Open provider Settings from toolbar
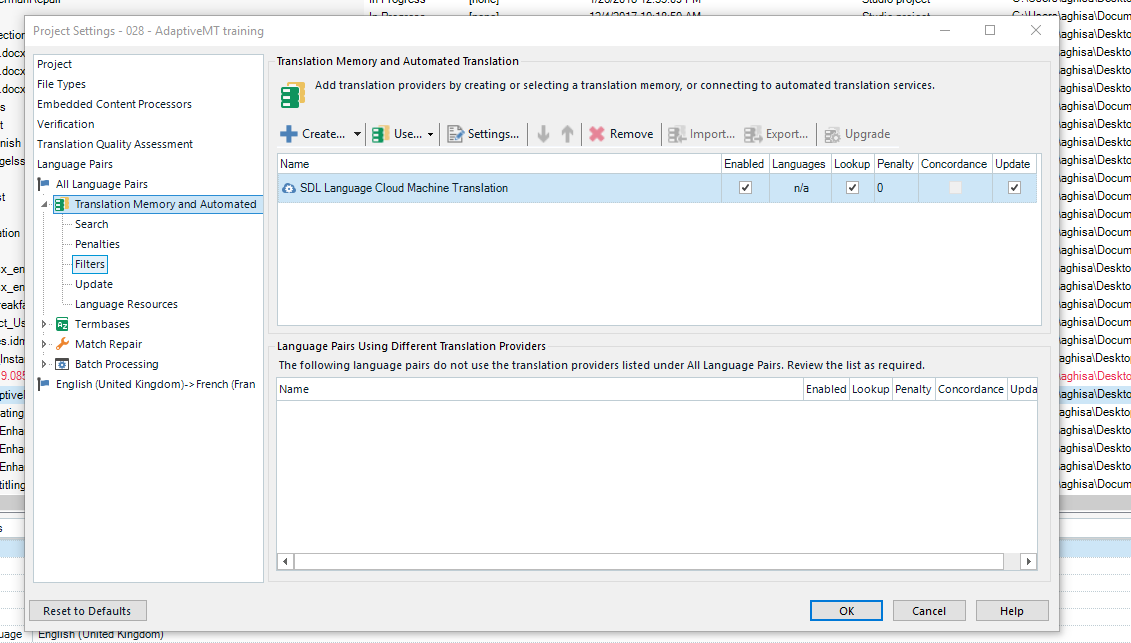Screen dimensions: 1131x643 [x=483, y=134]
